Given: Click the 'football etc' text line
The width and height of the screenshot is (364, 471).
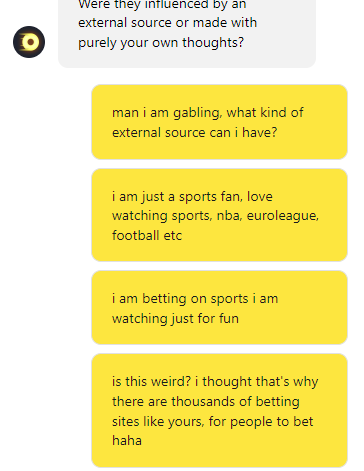Looking at the screenshot, I should tap(147, 235).
